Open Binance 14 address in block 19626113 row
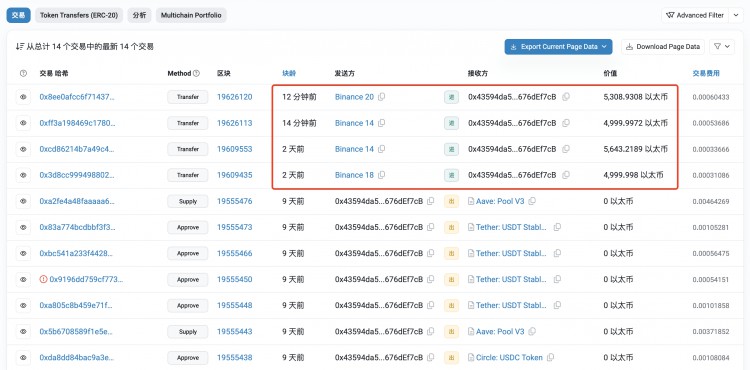 354,123
